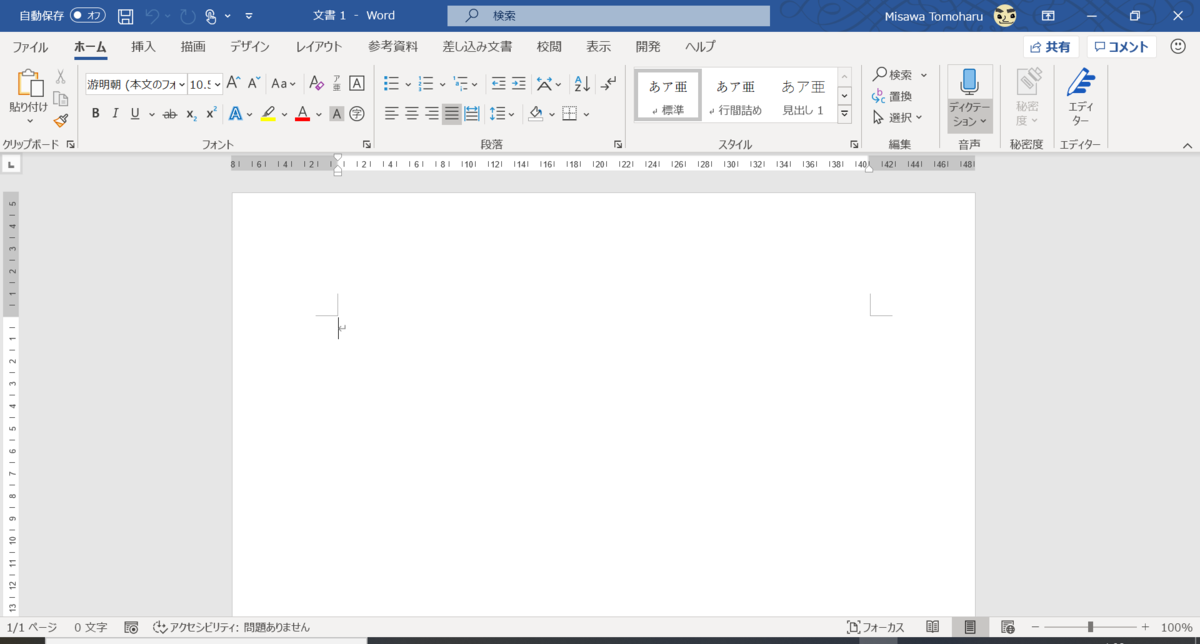Align paragraph text to the right

point(432,114)
